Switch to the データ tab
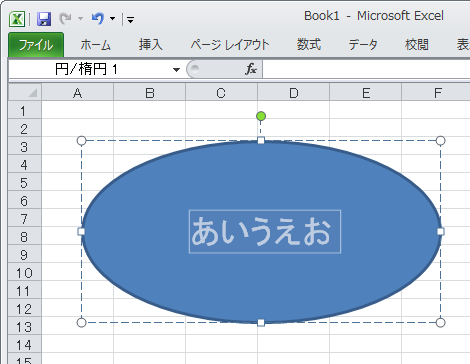Viewport: 470px width, 364px height. [x=363, y=45]
